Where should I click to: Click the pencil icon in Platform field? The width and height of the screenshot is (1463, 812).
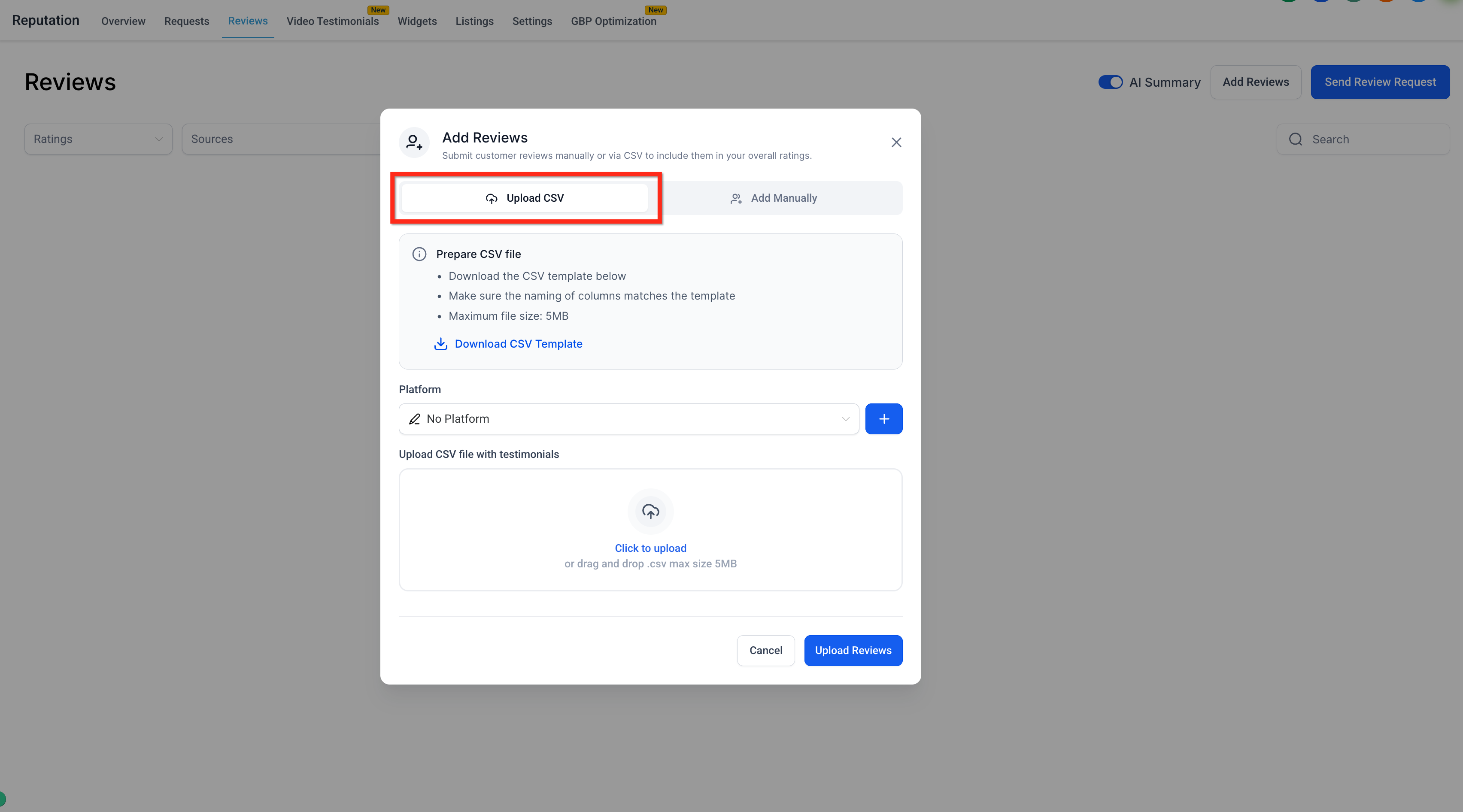coord(415,419)
